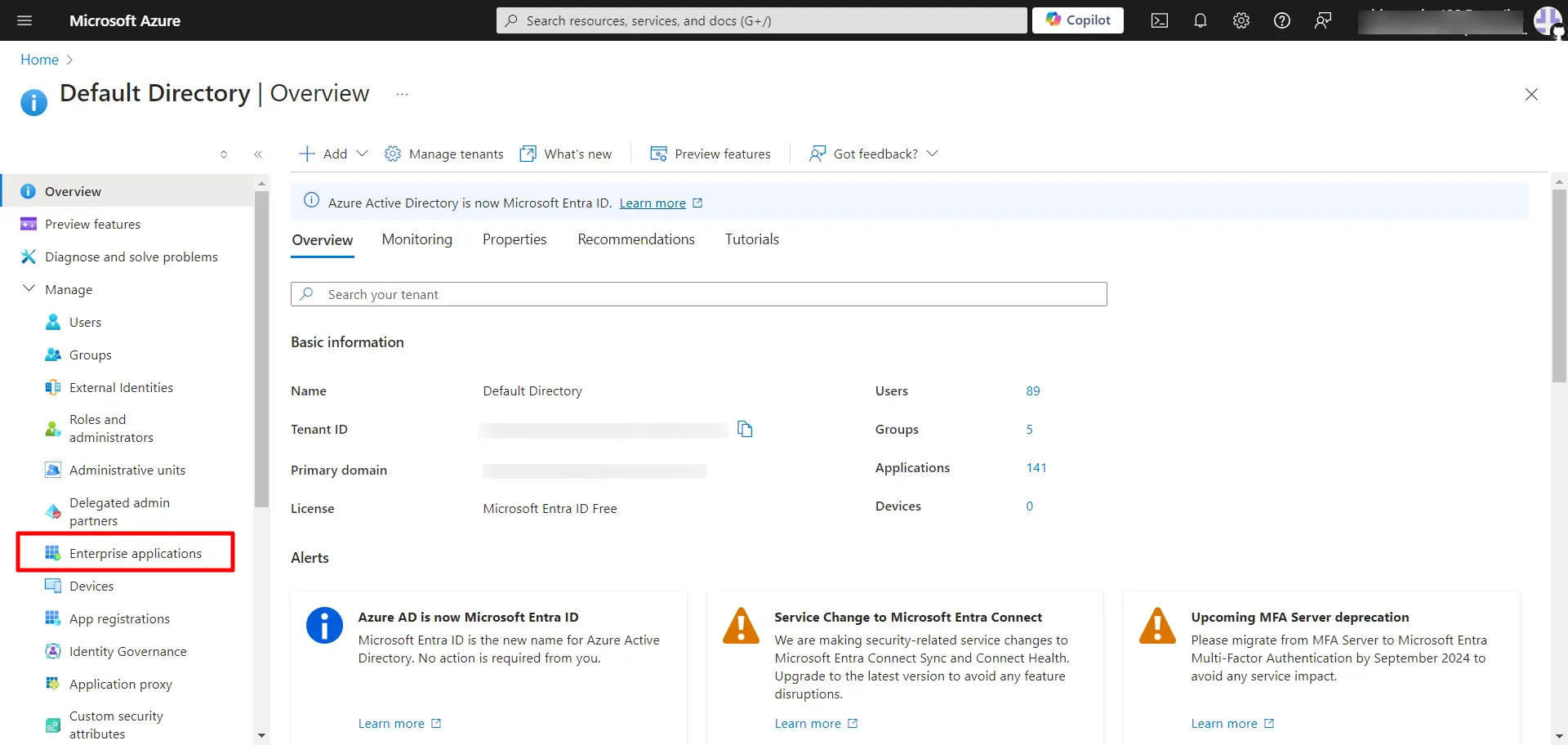The height and width of the screenshot is (745, 1568).
Task: Click the Microsoft Entra ID Free license text
Action: point(550,509)
